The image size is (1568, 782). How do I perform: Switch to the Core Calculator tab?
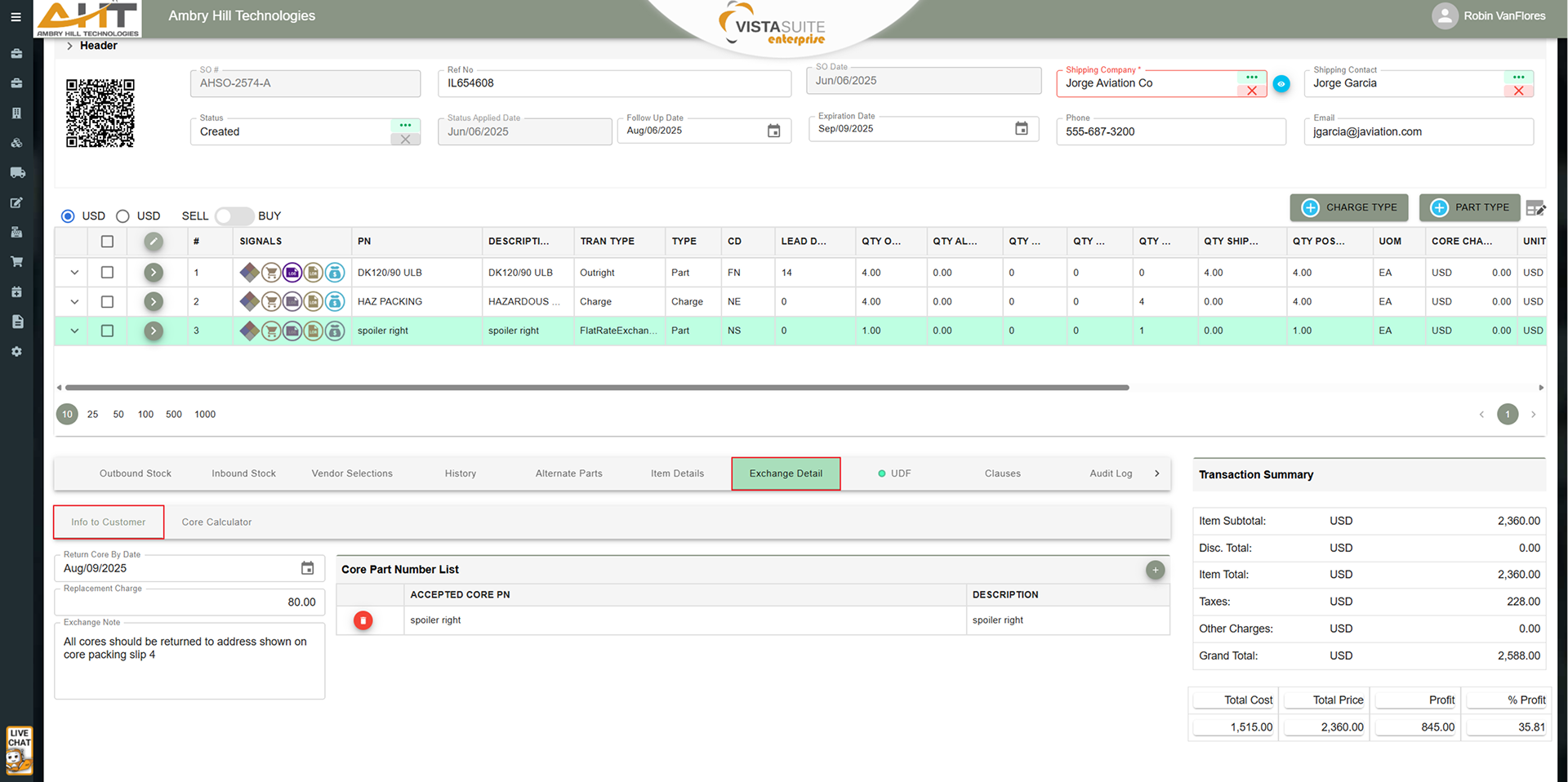pyautogui.click(x=216, y=522)
